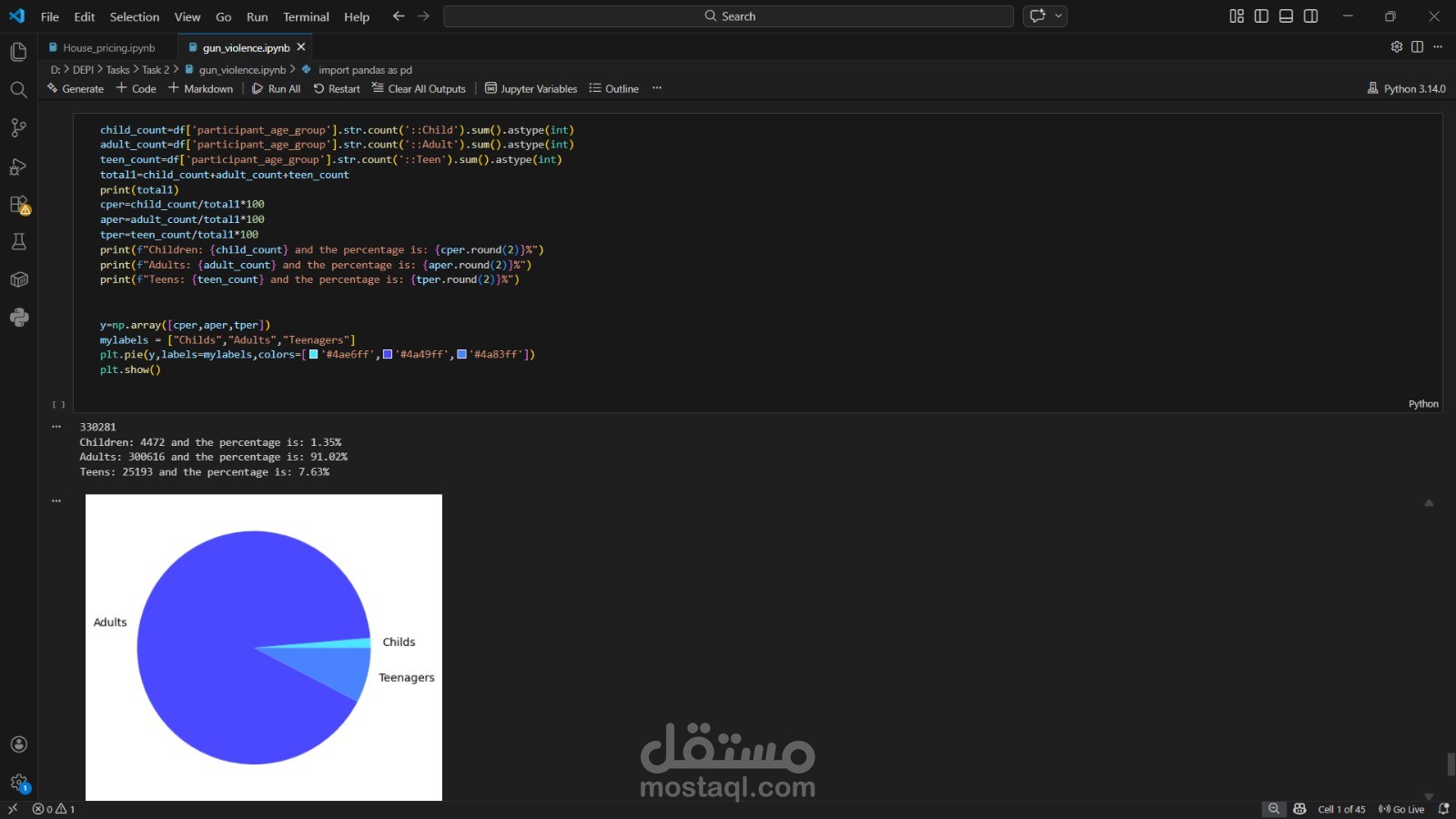Open Jupyter Variables
This screenshot has width=1456, height=819.
[x=531, y=88]
